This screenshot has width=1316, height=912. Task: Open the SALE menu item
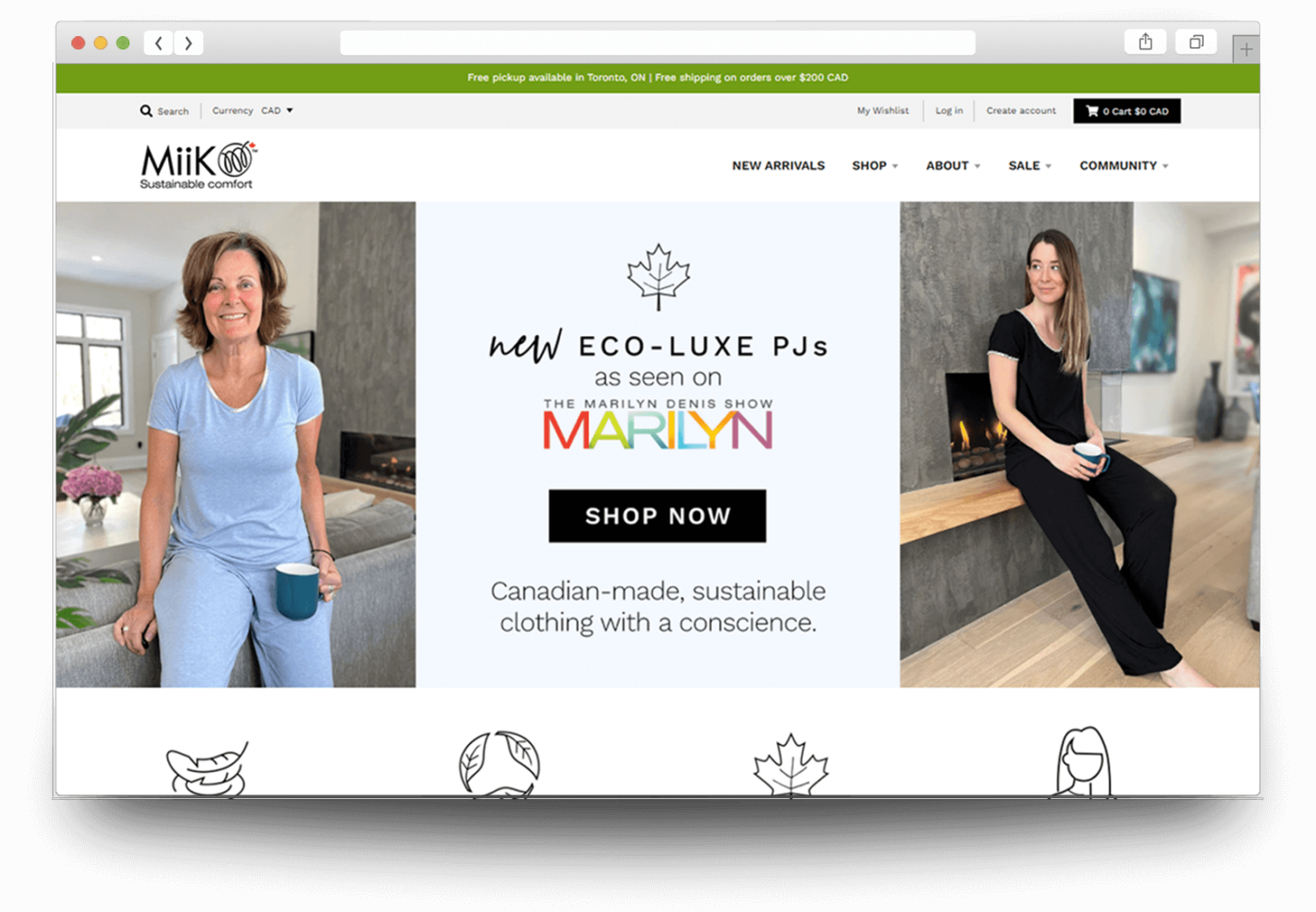[1029, 165]
